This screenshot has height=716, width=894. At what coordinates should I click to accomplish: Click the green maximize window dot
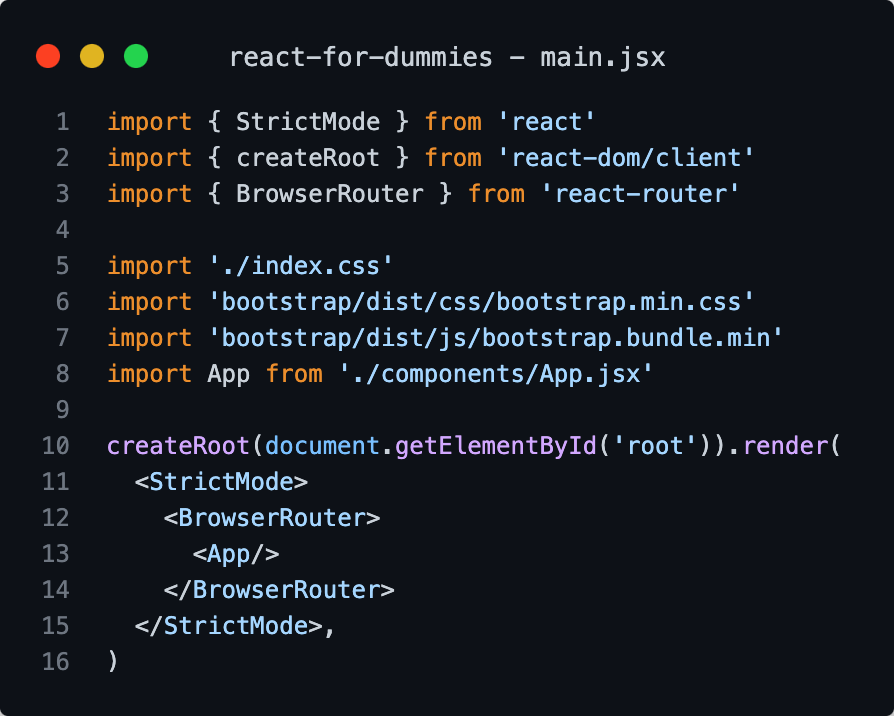coord(136,56)
